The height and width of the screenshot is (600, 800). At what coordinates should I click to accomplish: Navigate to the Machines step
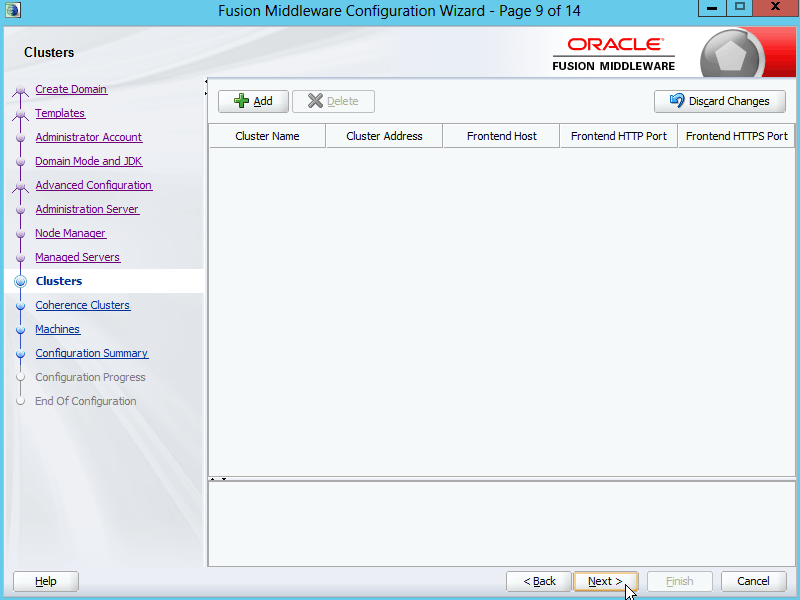[57, 329]
